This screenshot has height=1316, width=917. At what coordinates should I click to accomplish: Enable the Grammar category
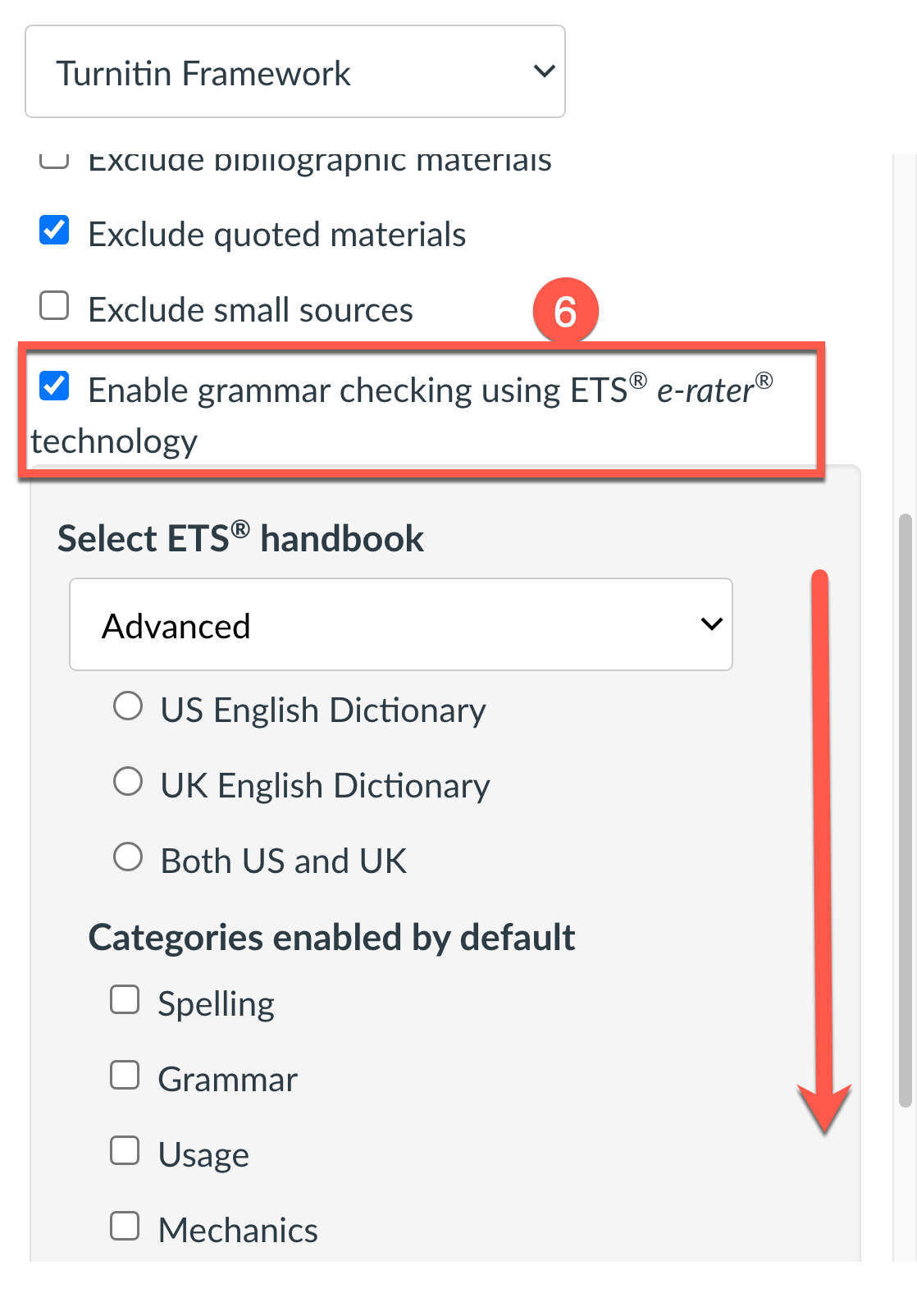coord(125,1076)
